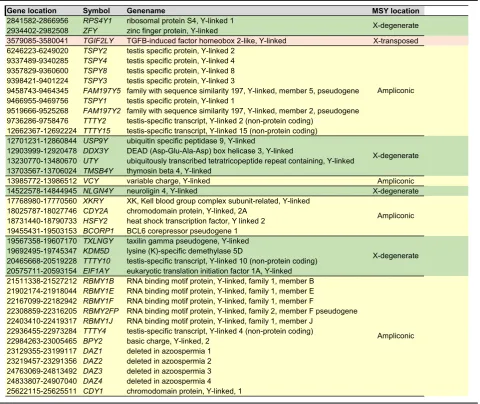Image resolution: width=480 pixels, height=404 pixels.
Task: Click 'ribosomal protein S4, Y-linked 1' genename
Action: point(180,21)
